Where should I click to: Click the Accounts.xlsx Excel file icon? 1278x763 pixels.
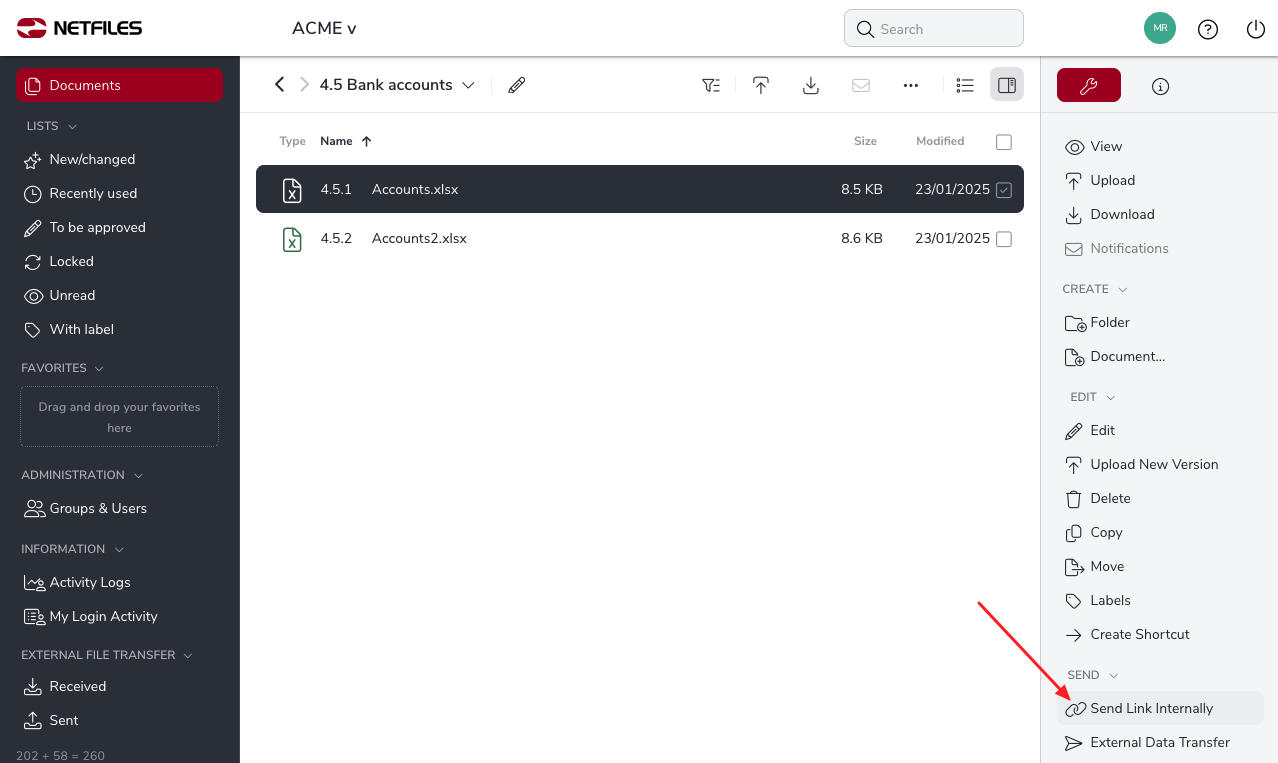coord(291,189)
